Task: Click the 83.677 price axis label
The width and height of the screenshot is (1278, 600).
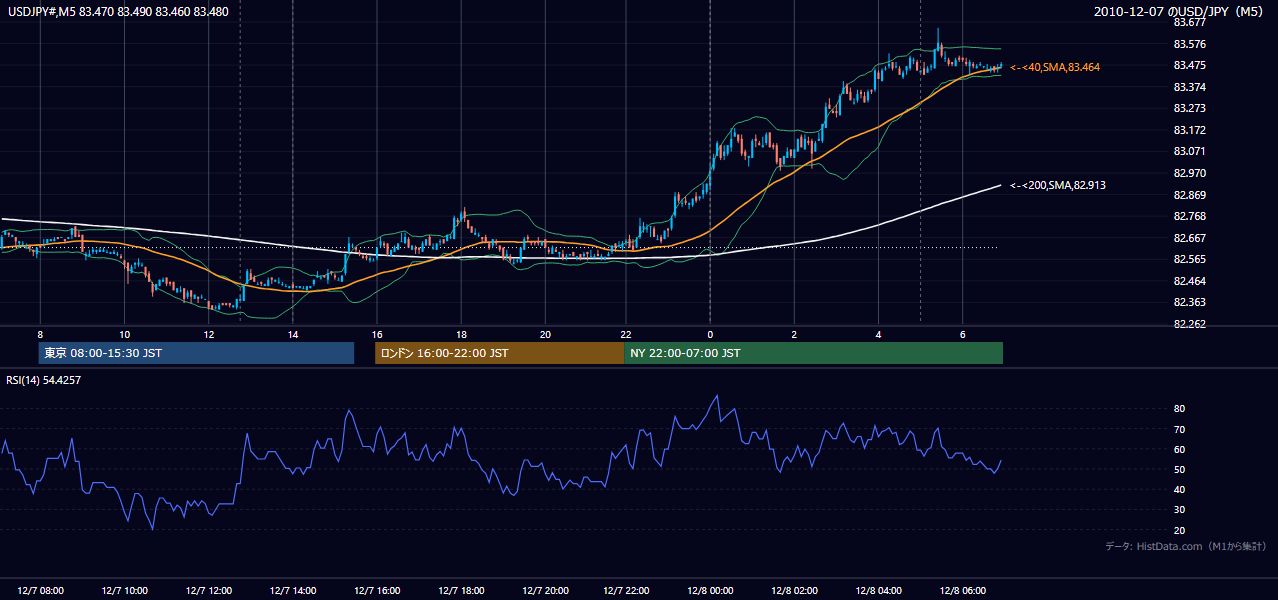Action: point(1189,22)
